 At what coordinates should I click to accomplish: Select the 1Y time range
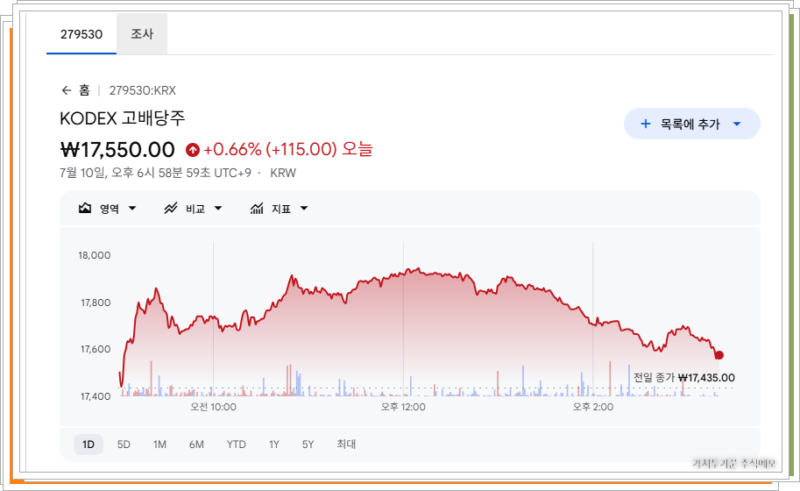tap(274, 445)
